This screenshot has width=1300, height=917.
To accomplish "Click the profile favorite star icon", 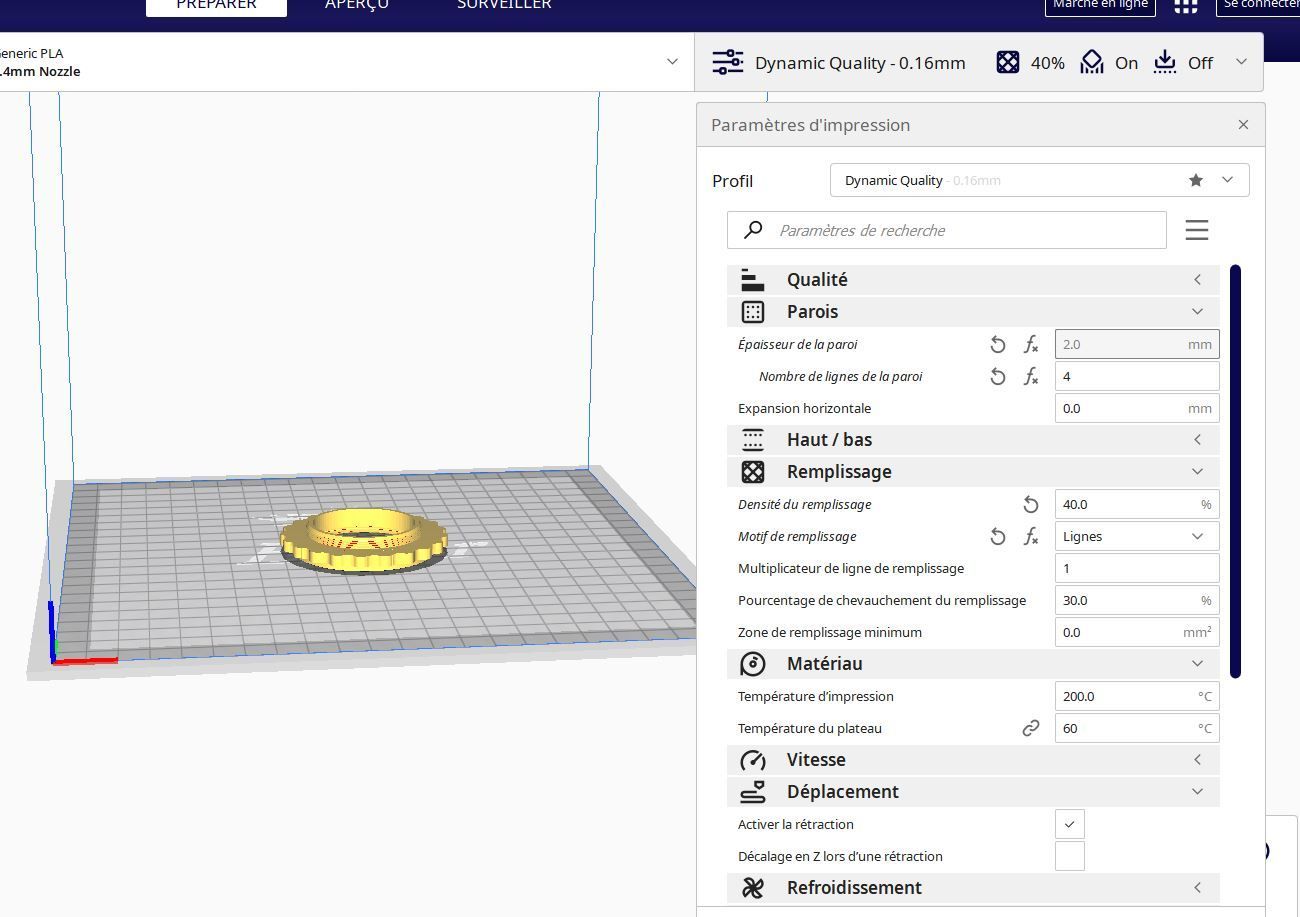I will click(1196, 180).
